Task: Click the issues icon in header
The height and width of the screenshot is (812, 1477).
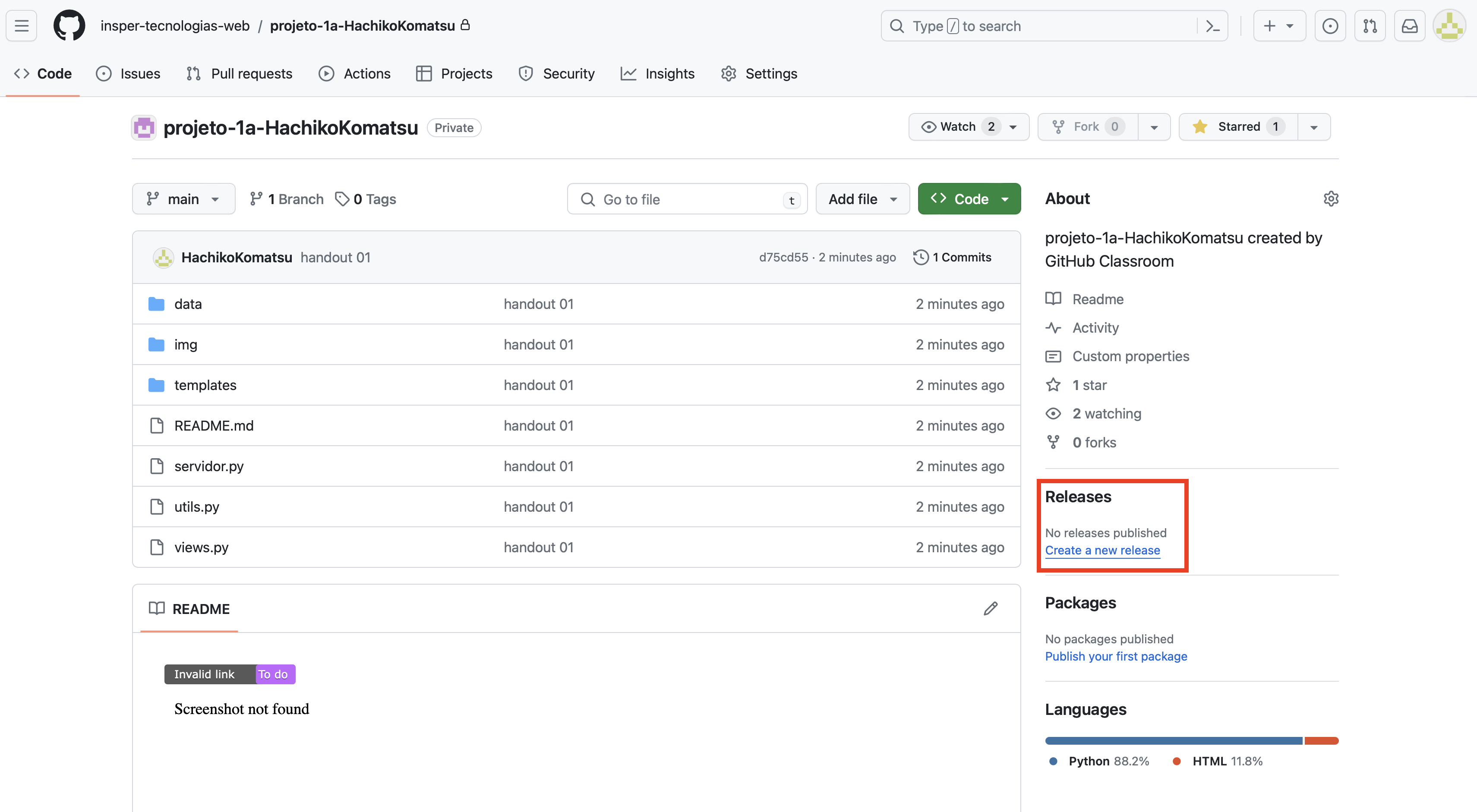Action: 1330,26
